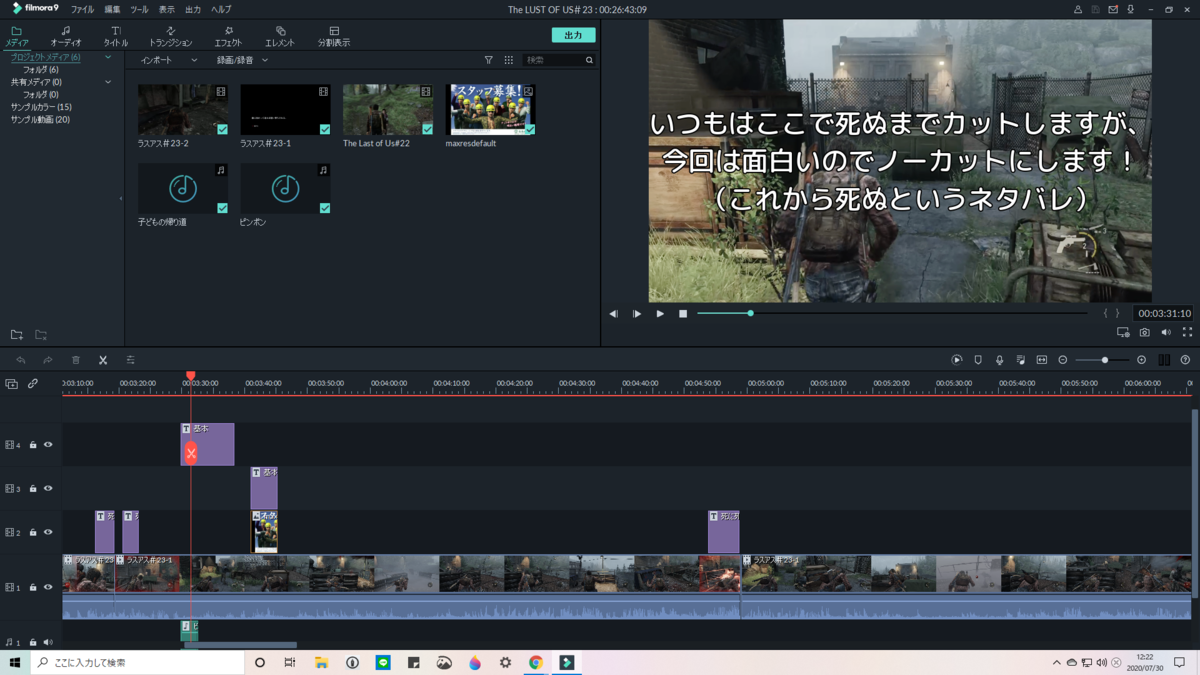Switch to the タイトル (Titles) tab

point(116,37)
